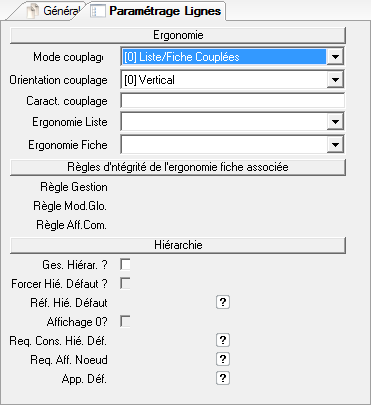This screenshot has height=405, width=371.
Task: Click the help icon beside Réf. Hié. Défaut
Action: click(x=223, y=302)
